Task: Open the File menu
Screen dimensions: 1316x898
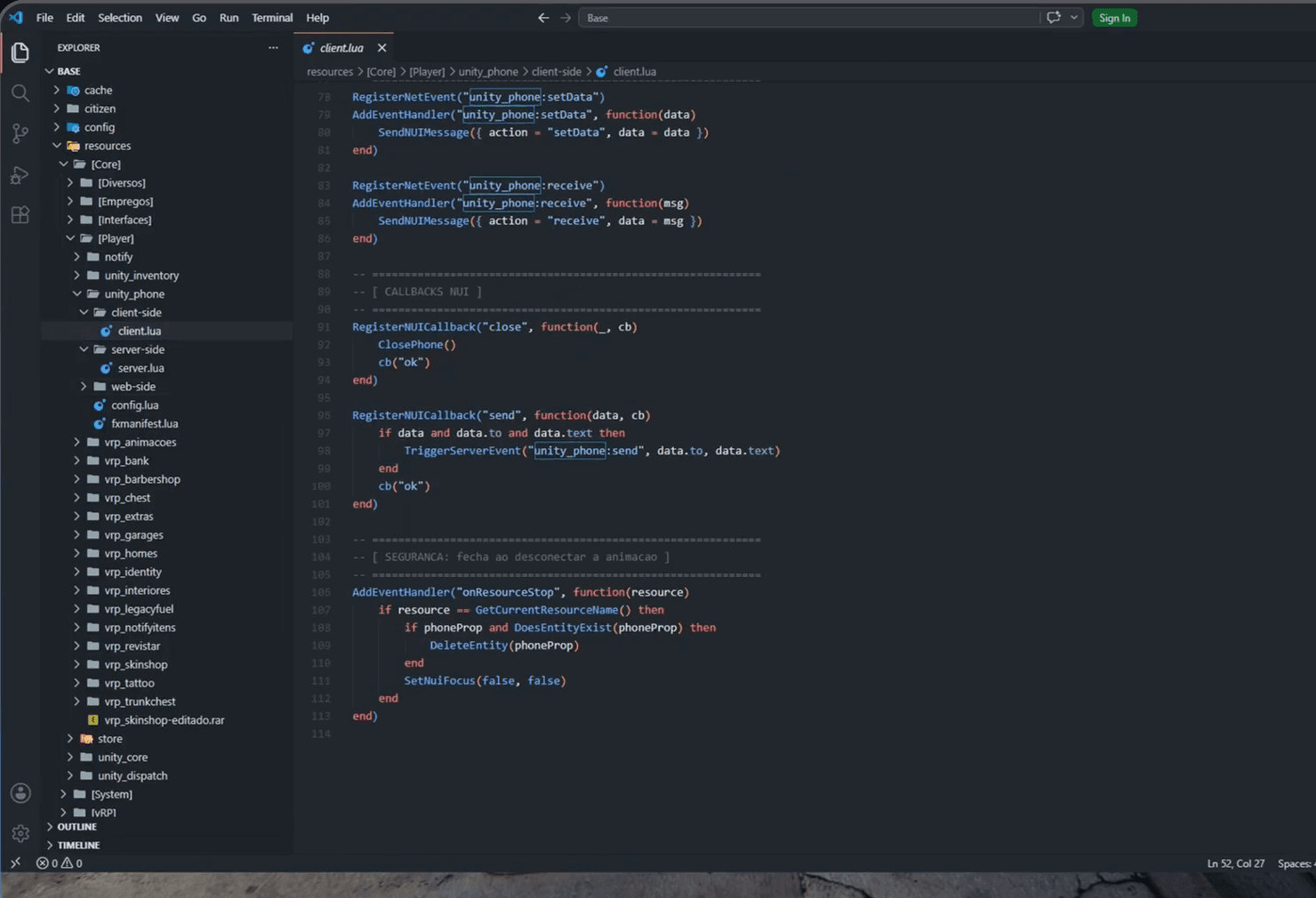Action: (x=44, y=18)
